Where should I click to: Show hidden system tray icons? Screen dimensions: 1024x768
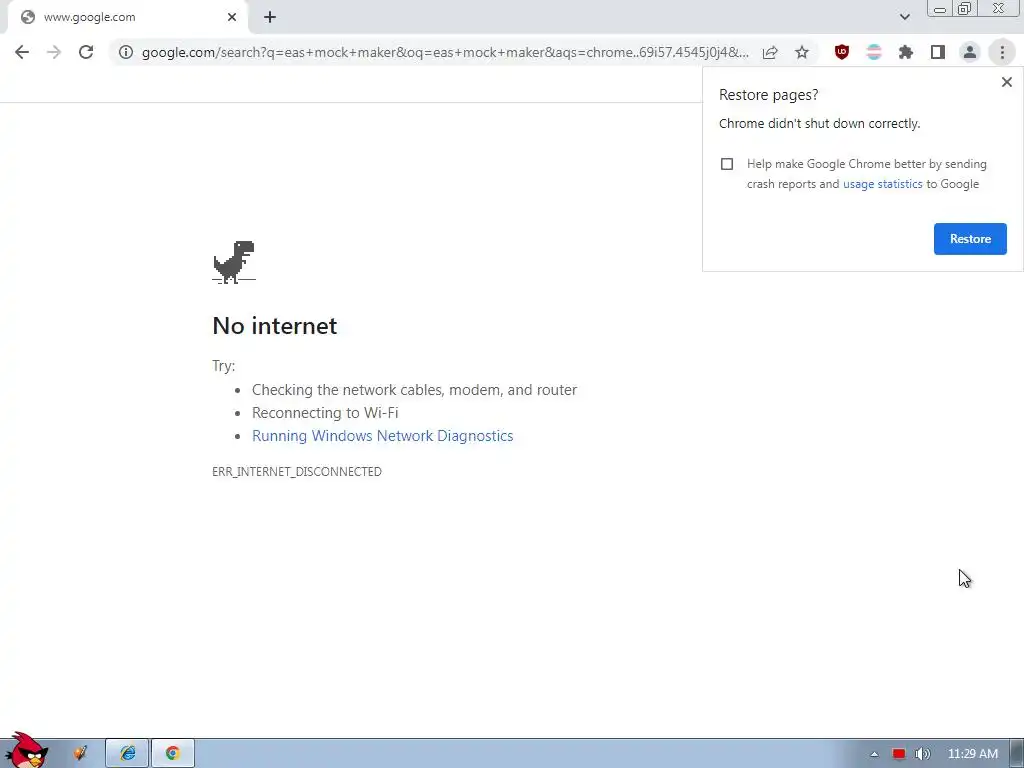[874, 754]
